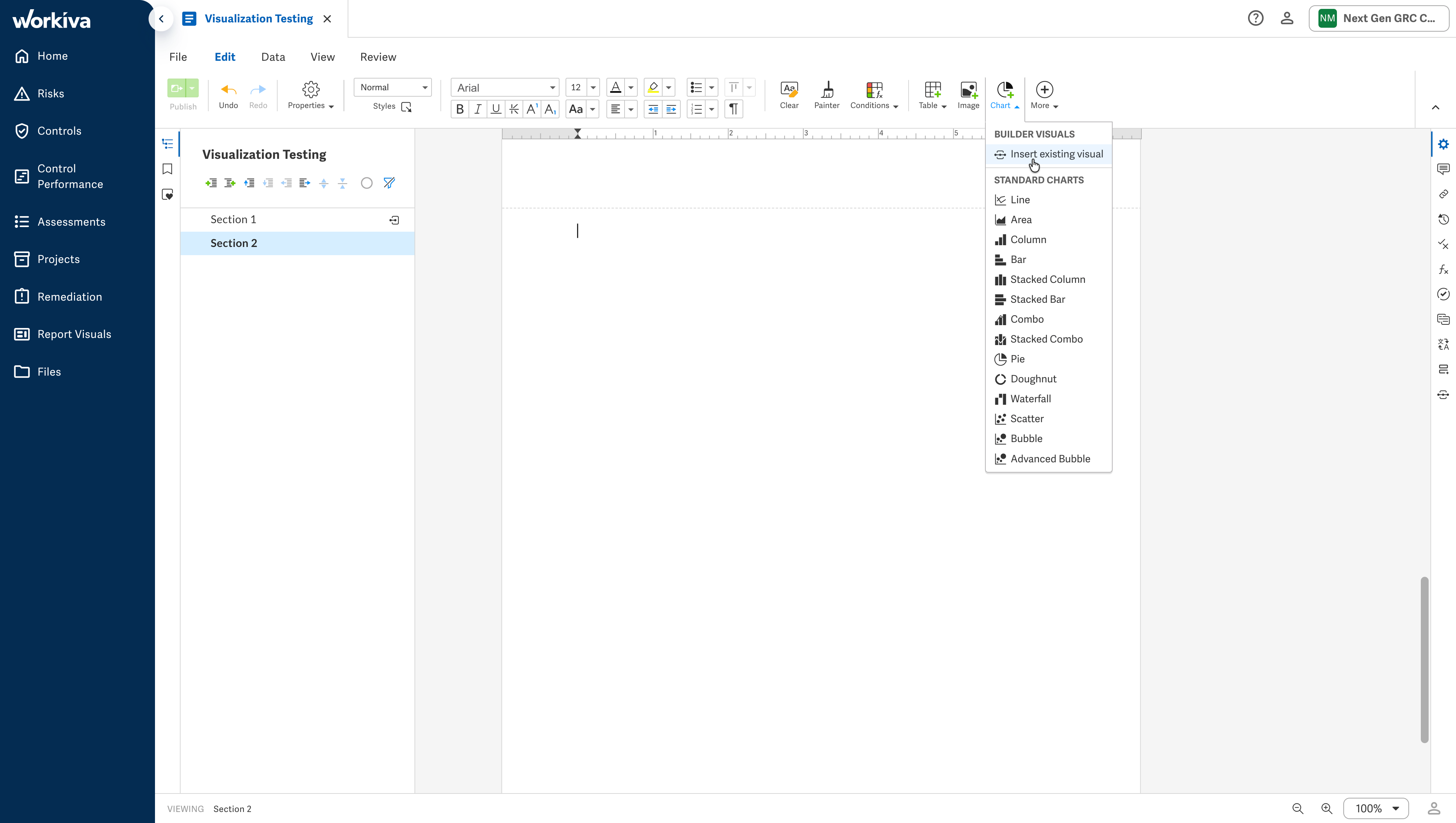Toggle superscript formatting

pyautogui.click(x=532, y=109)
